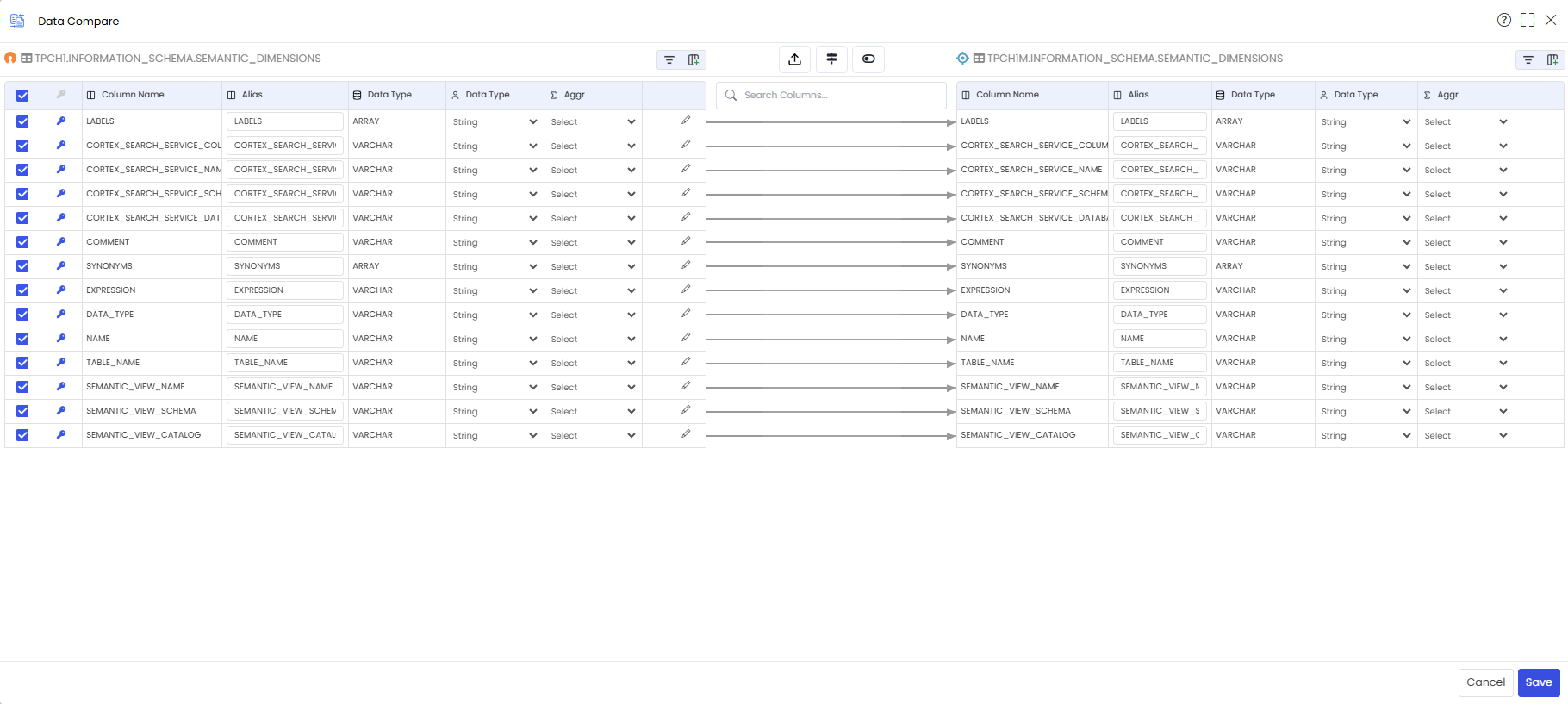This screenshot has width=1568, height=704.
Task: Click edit pencil for EXPRESSION row
Action: (x=686, y=290)
